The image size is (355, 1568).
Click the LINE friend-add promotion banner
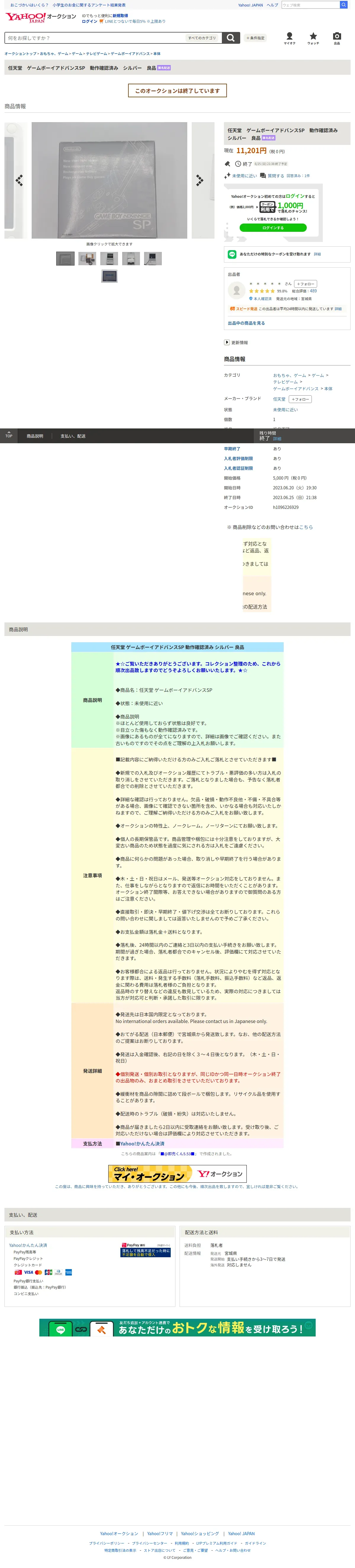coord(178,1328)
